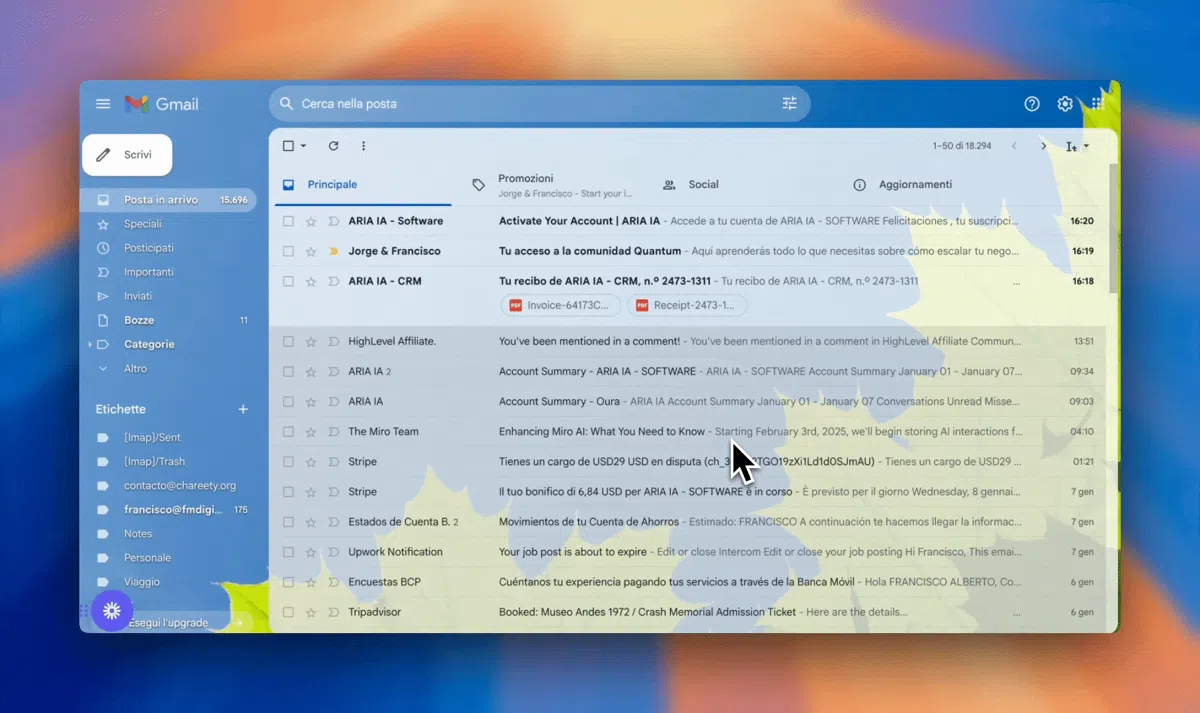Refresh the inbox
Screen dimensions: 1200x713
coord(334,146)
